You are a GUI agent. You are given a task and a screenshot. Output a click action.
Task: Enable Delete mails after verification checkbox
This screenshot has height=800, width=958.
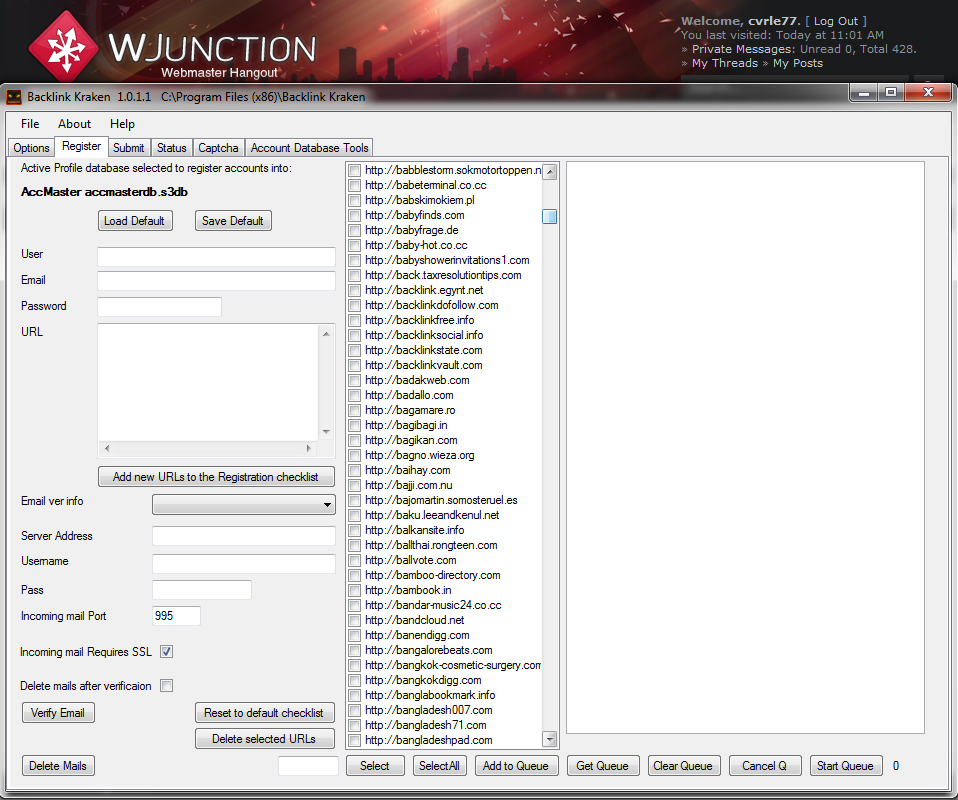tap(167, 686)
